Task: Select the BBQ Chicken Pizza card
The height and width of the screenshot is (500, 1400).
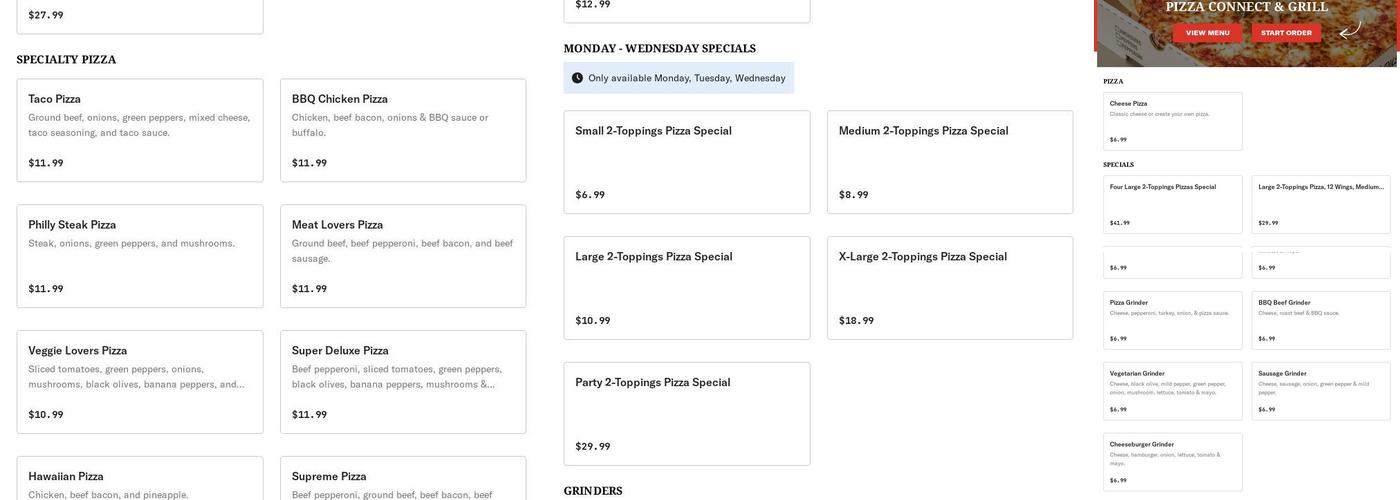Action: click(403, 130)
